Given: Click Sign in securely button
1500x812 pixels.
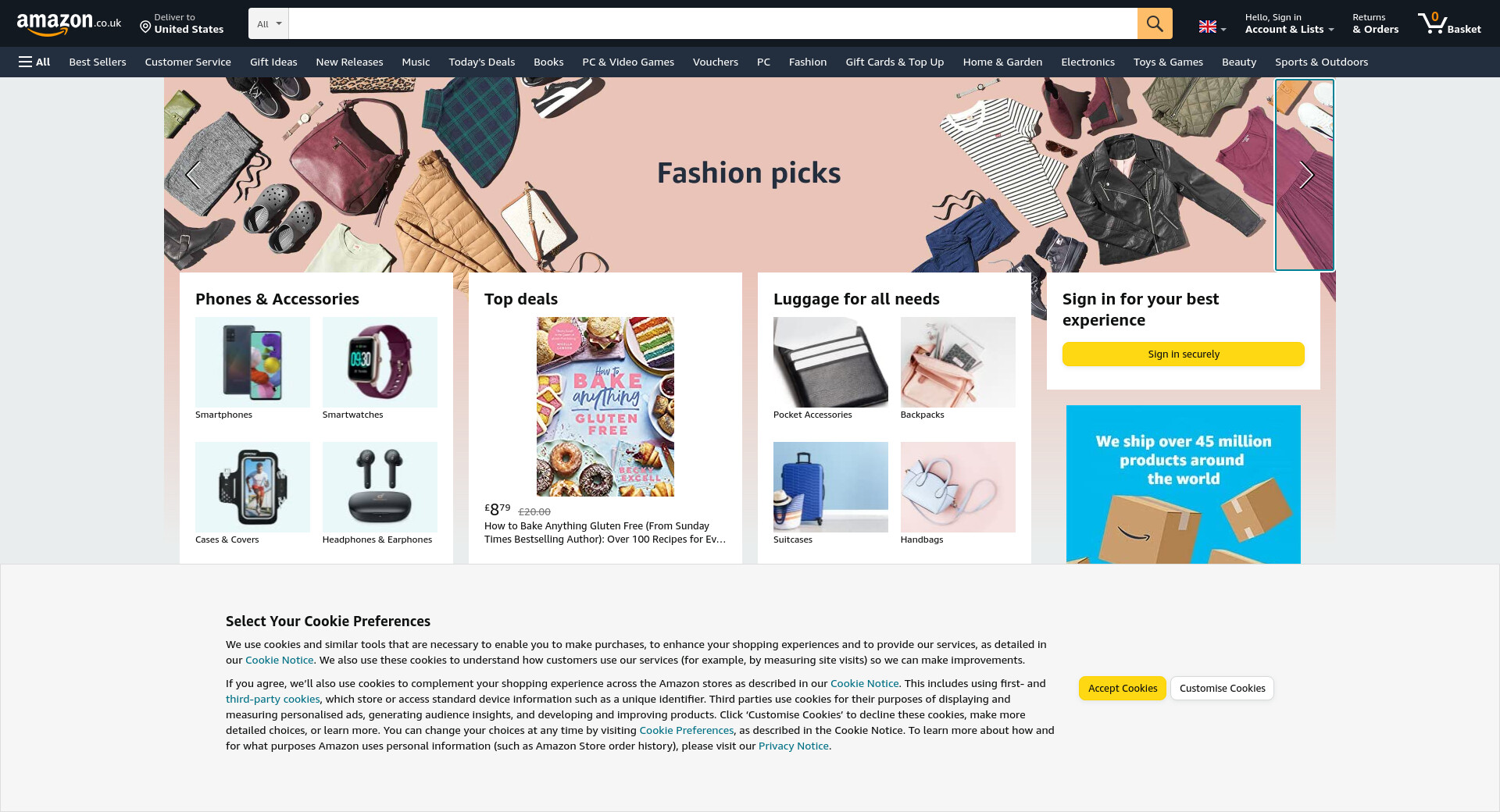Looking at the screenshot, I should pyautogui.click(x=1184, y=354).
